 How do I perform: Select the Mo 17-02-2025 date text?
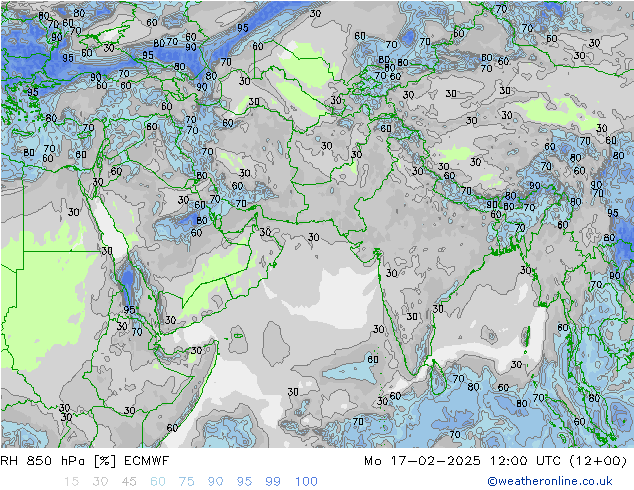422,460
